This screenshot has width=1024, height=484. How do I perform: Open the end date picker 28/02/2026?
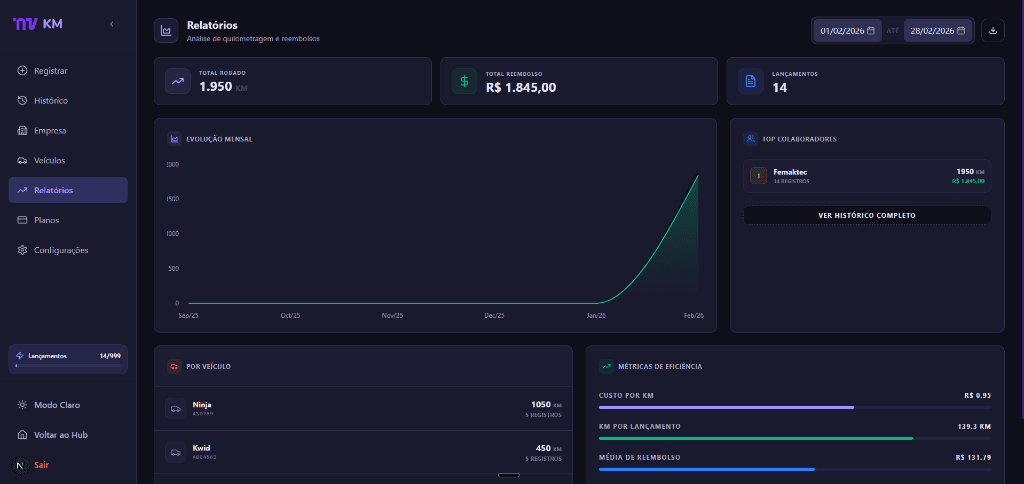(x=938, y=31)
